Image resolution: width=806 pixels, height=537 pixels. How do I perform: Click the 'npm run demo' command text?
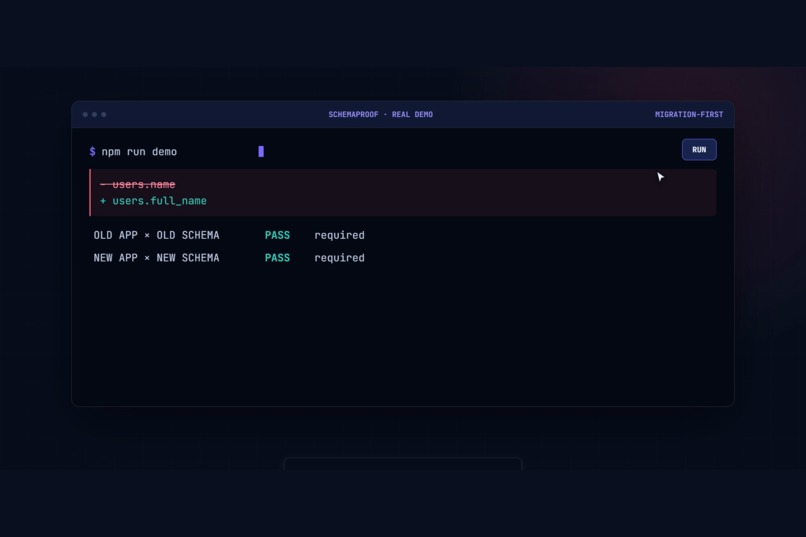click(139, 152)
